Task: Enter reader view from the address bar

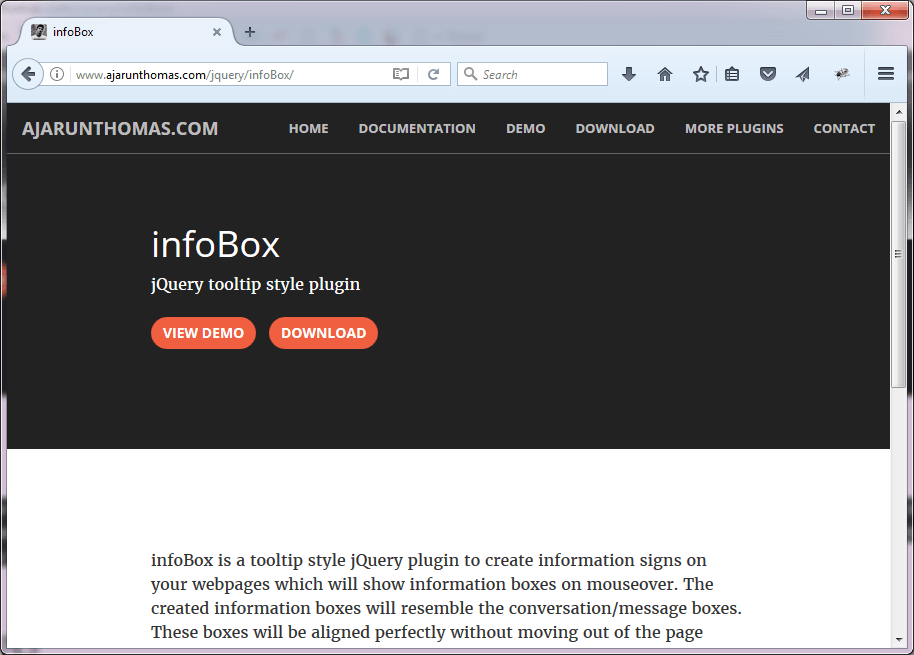Action: [x=401, y=74]
